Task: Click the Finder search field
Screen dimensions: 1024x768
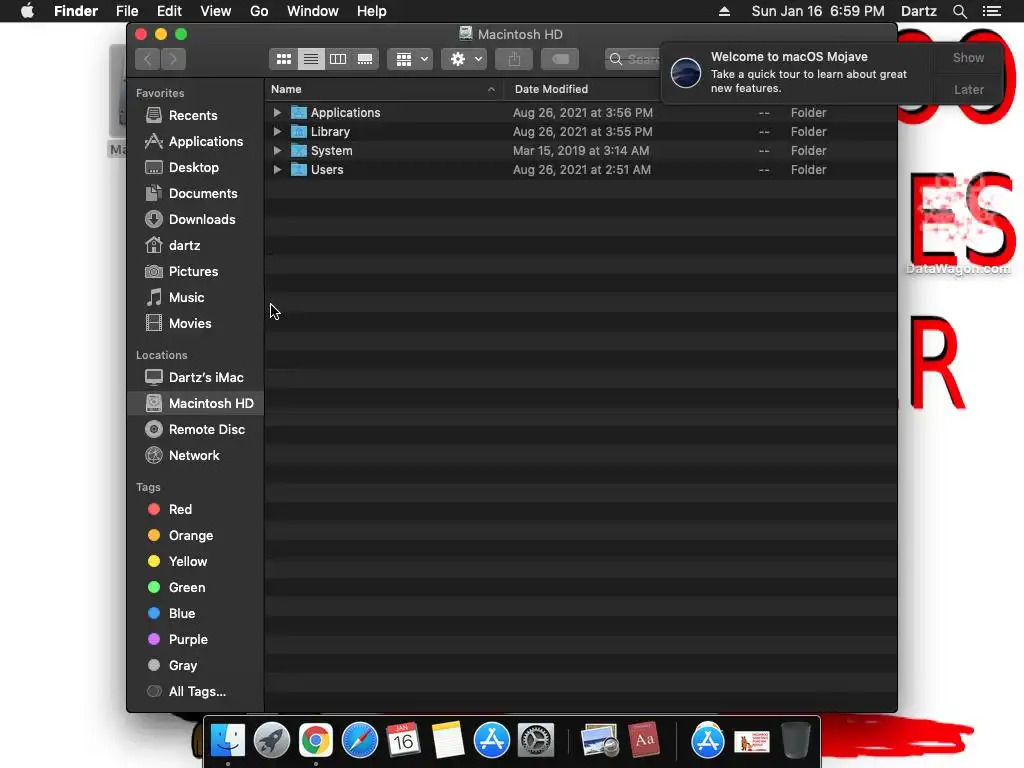Action: click(x=632, y=59)
